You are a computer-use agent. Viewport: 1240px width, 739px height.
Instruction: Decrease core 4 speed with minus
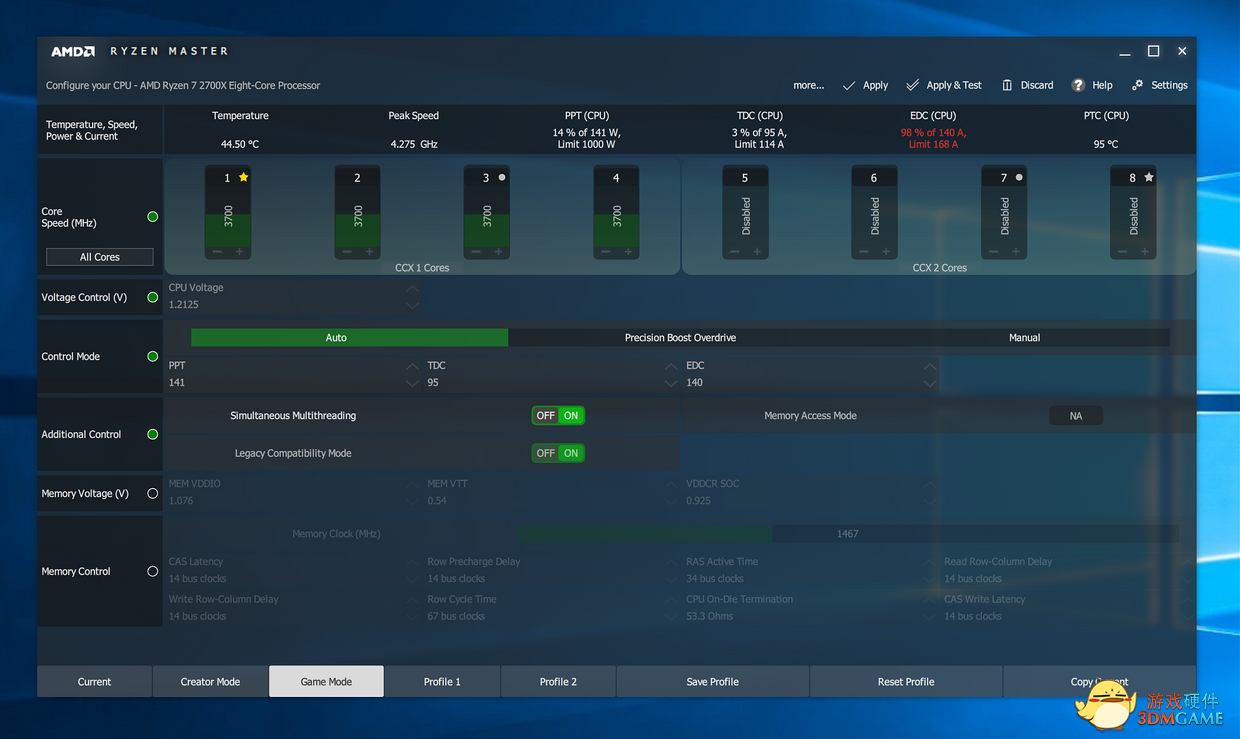coord(605,252)
